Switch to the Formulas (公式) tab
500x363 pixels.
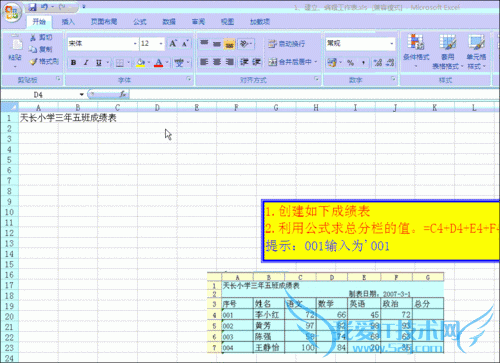(140, 22)
